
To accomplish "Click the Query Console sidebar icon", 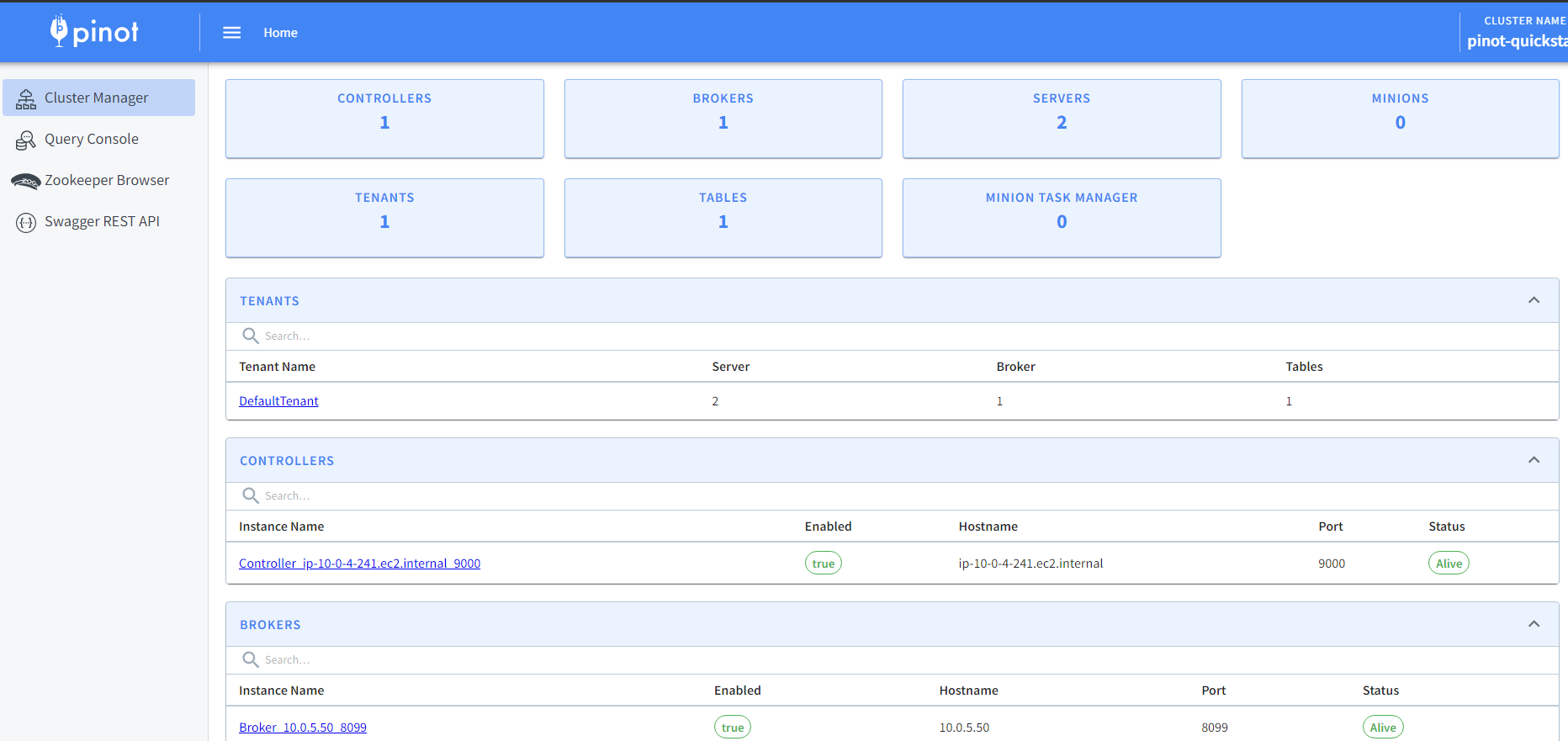I will [26, 140].
